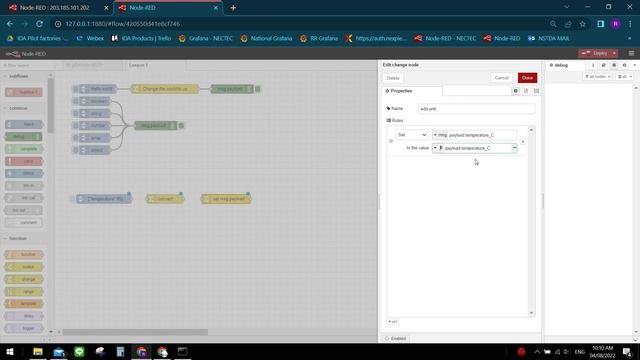Switch to the first Node-RED browser tab
The width and height of the screenshot is (640, 360).
pyautogui.click(x=55, y=8)
